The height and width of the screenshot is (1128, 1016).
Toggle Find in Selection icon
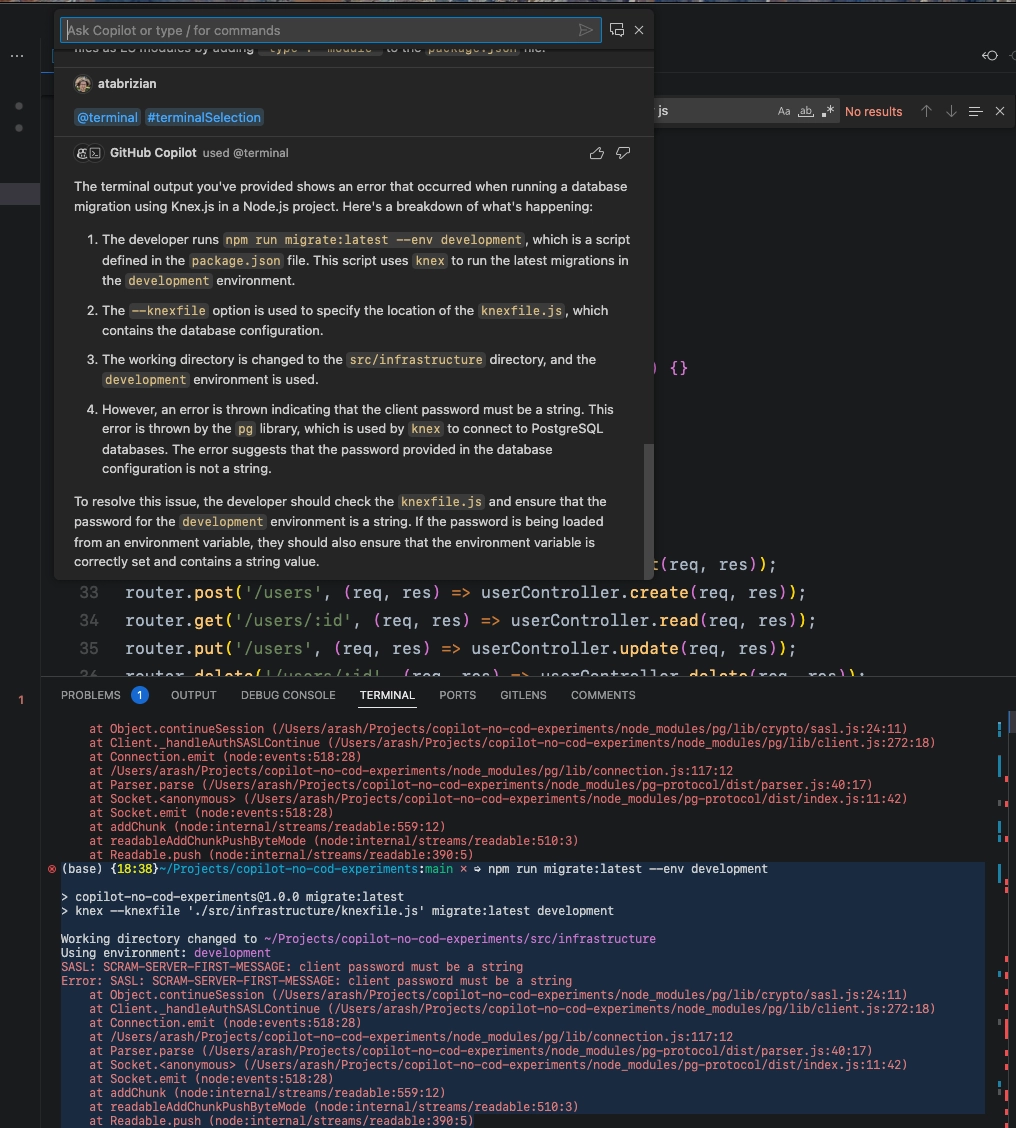point(975,112)
